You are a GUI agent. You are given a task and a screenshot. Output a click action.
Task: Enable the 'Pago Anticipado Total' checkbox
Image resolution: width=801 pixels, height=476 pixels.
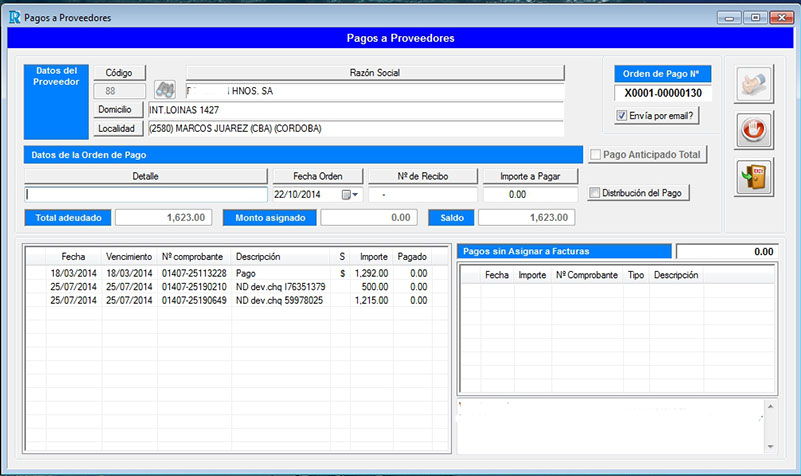[595, 155]
